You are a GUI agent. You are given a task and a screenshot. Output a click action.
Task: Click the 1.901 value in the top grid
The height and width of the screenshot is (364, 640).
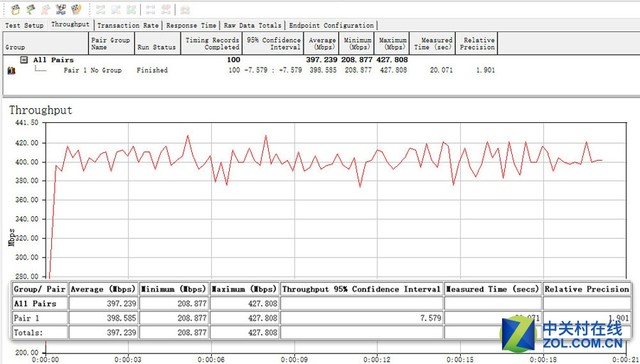tap(485, 70)
